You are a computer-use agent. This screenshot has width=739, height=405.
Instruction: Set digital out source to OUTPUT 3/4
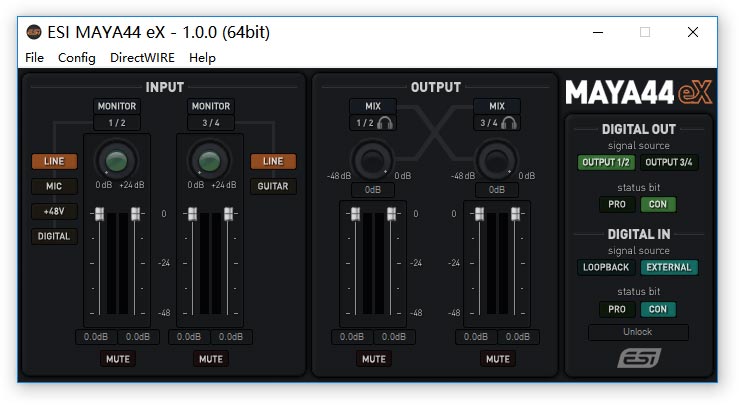[669, 163]
